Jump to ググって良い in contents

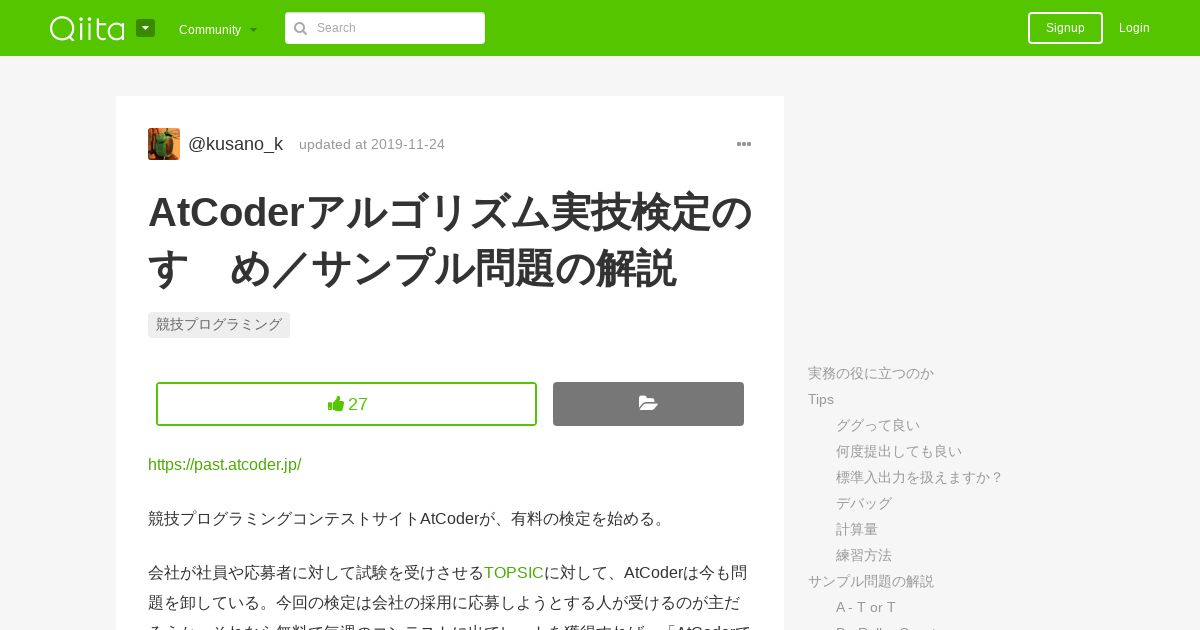pyautogui.click(x=878, y=425)
